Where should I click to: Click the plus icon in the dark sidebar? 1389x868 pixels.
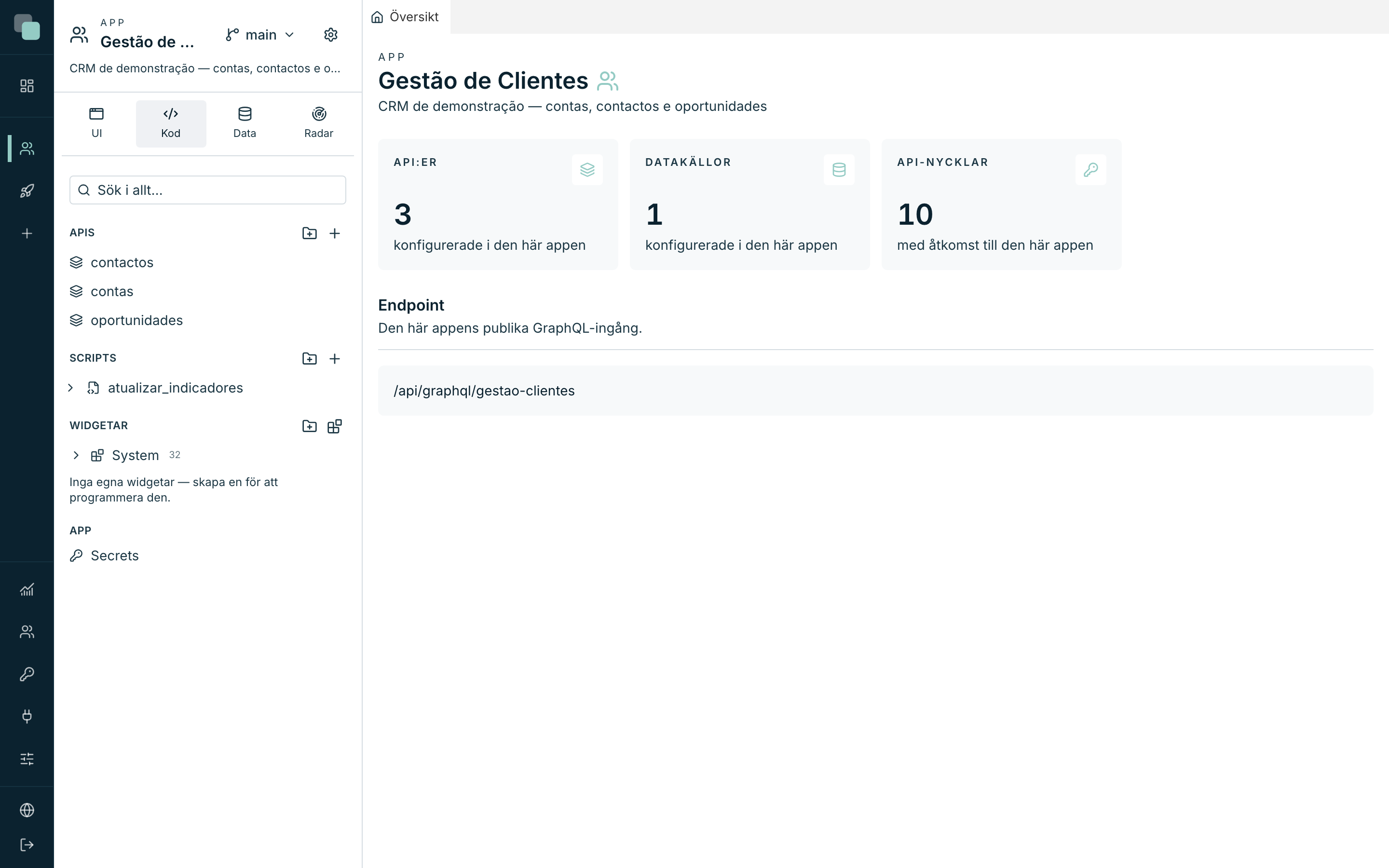point(27,234)
